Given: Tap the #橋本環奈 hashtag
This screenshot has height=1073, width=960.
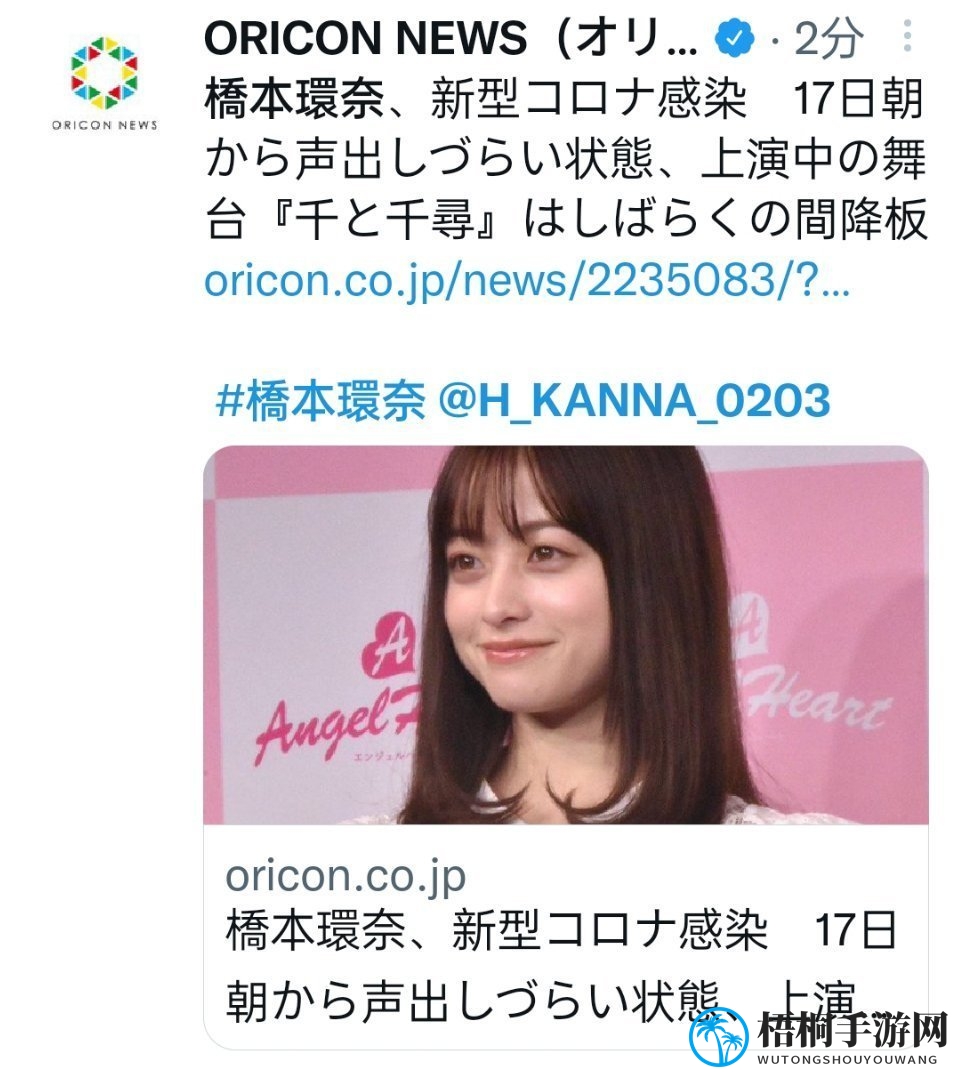Looking at the screenshot, I should (320, 400).
